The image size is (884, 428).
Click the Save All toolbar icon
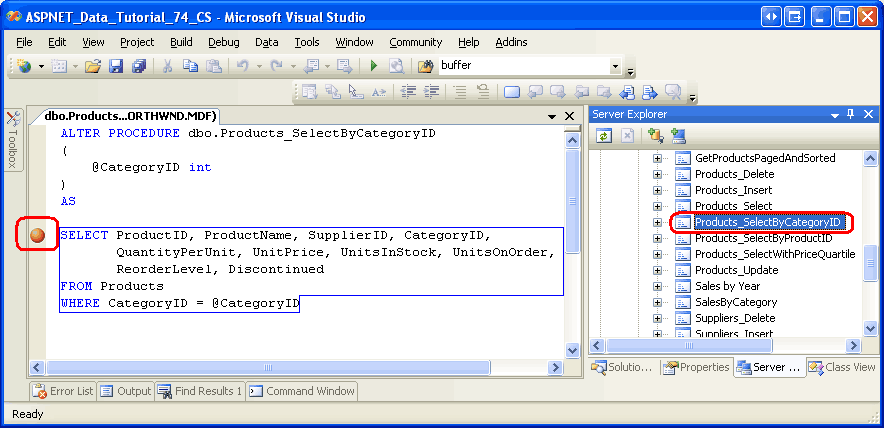pyautogui.click(x=138, y=66)
